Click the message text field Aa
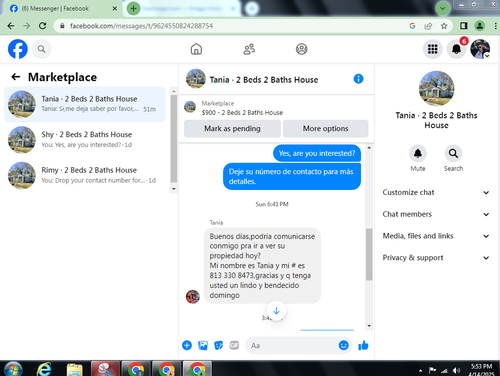Viewport: 500px width, 376px height. 293,345
